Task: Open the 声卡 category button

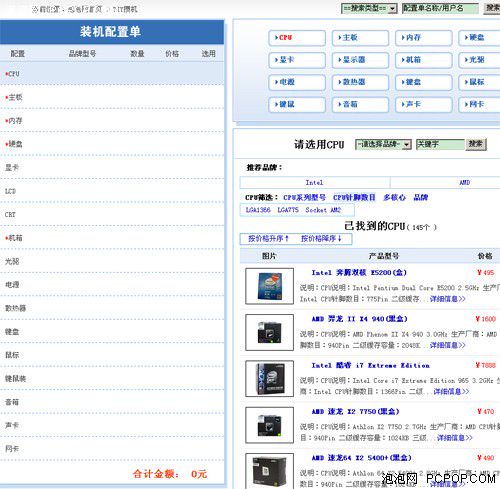Action: [x=424, y=104]
